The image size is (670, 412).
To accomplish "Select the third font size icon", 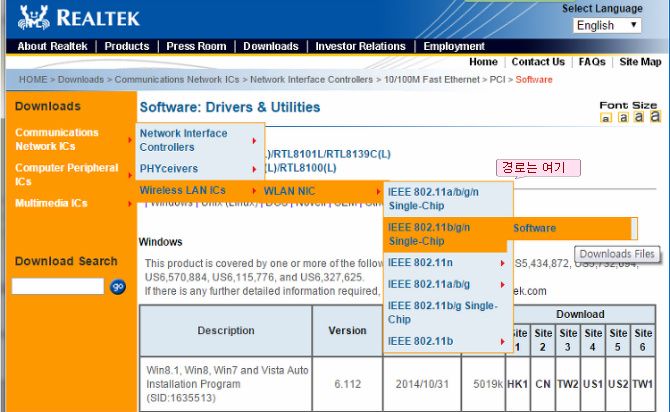I will click(x=639, y=116).
